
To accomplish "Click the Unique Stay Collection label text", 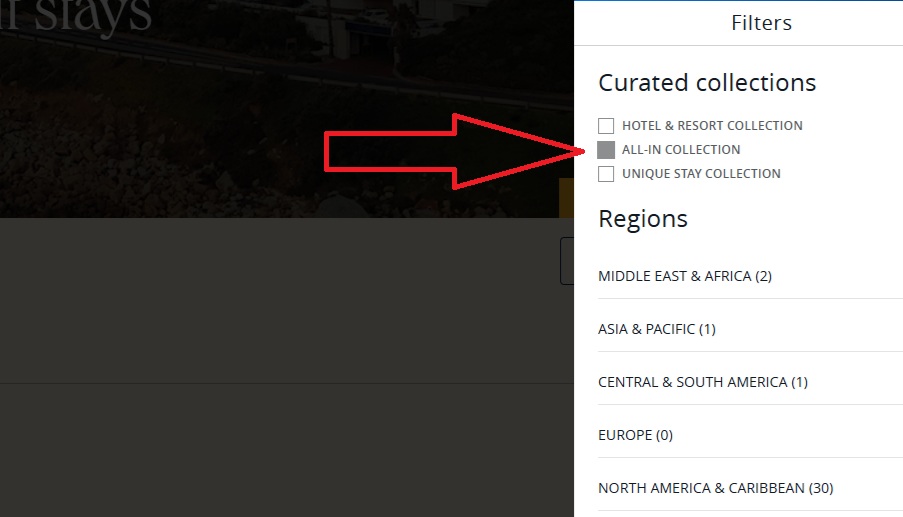I will click(701, 174).
